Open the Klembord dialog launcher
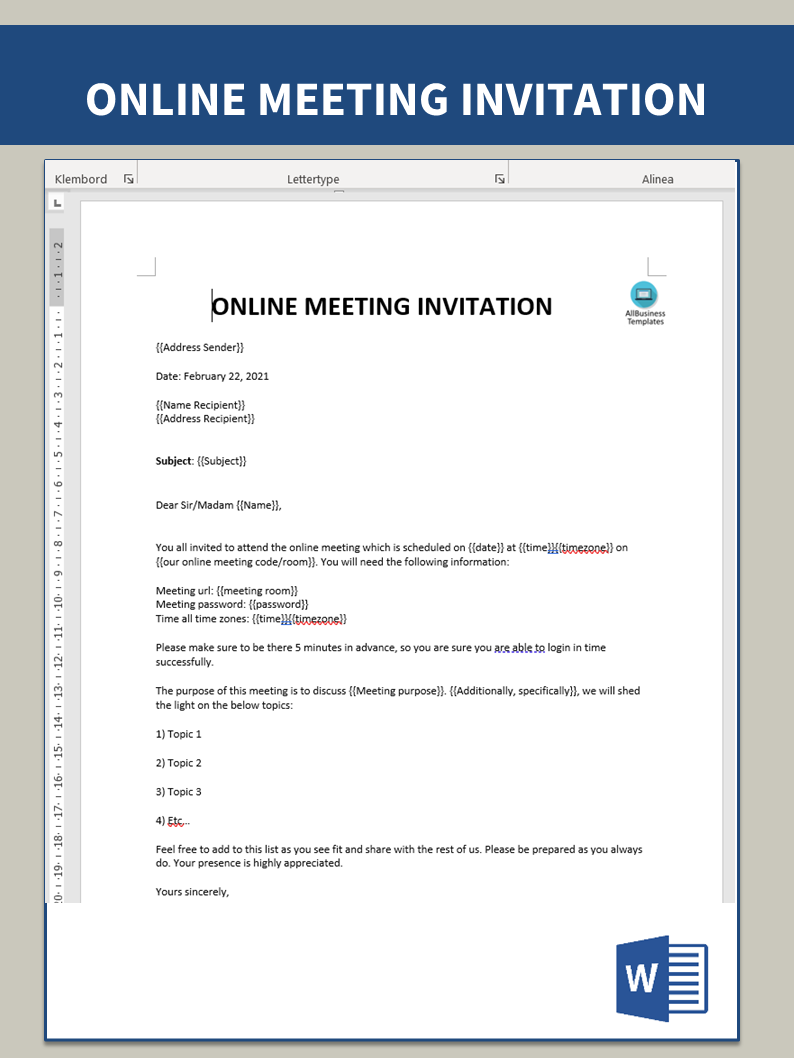This screenshot has width=794, height=1058. (x=128, y=179)
